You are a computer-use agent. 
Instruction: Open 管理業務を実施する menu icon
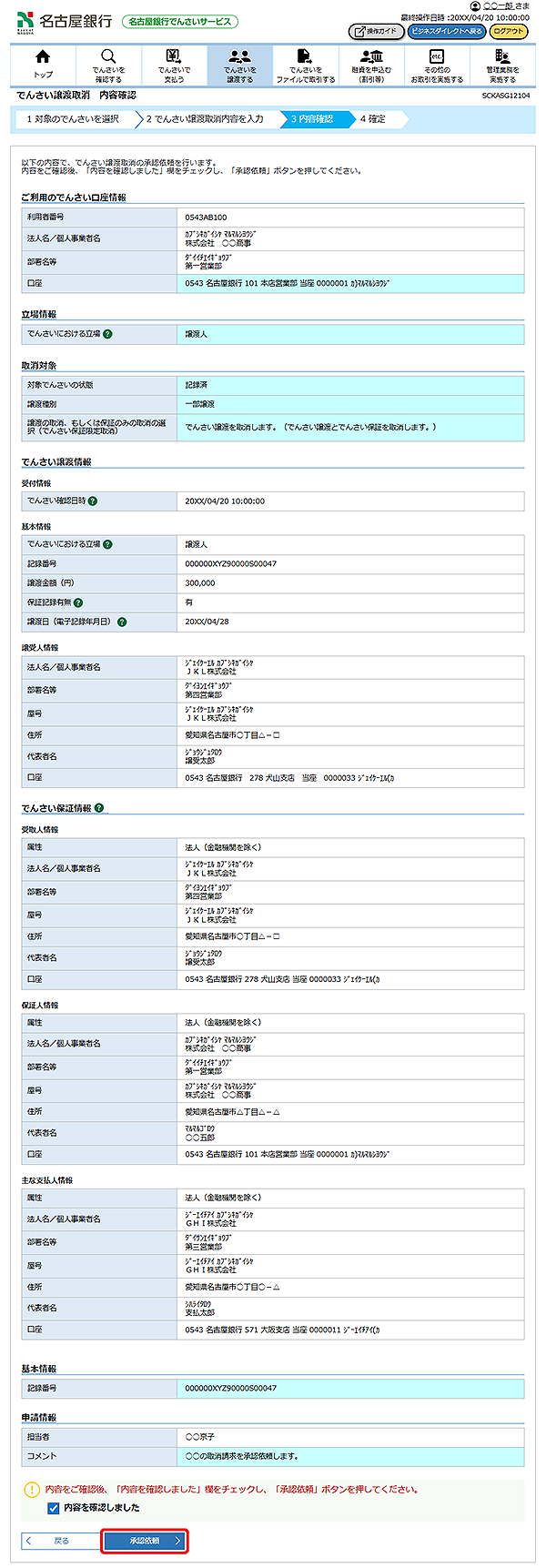[x=502, y=65]
